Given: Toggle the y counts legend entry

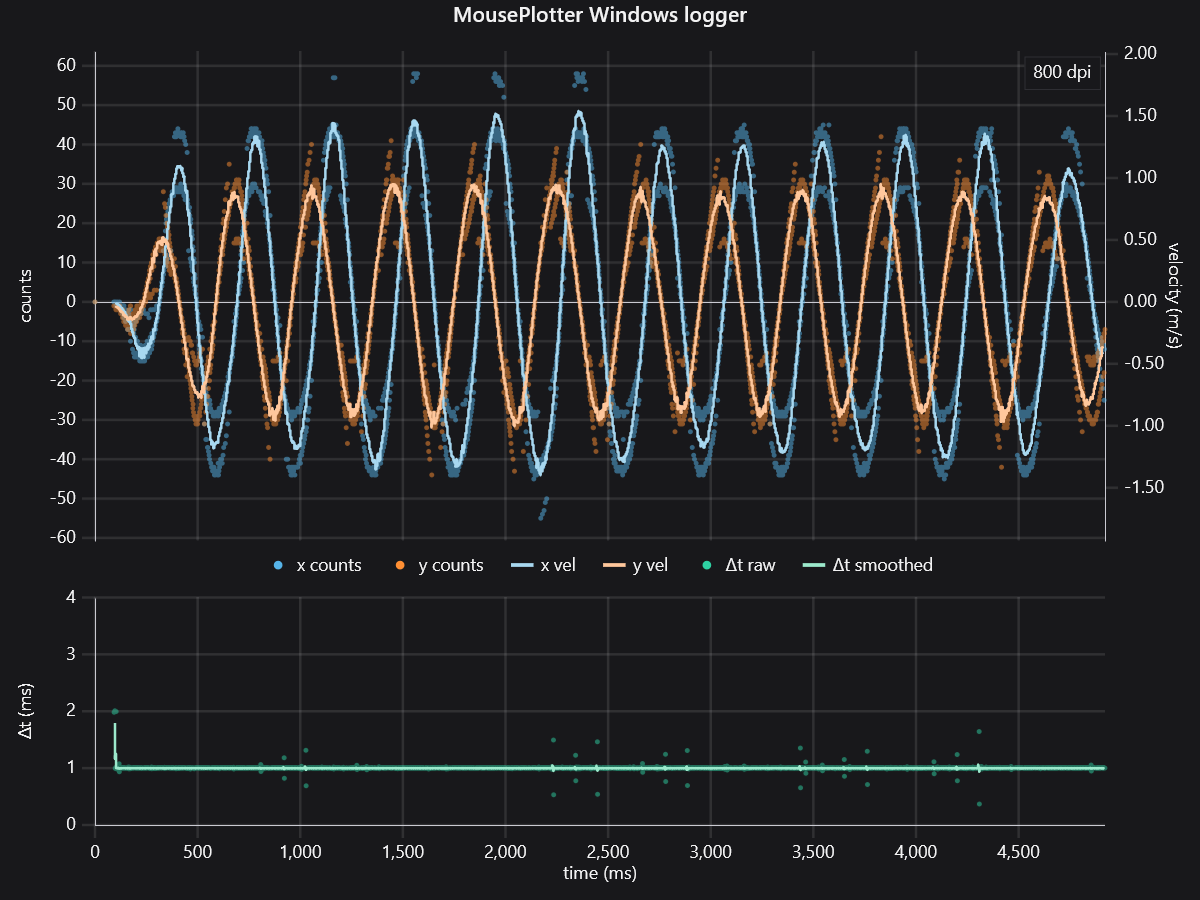Looking at the screenshot, I should [x=439, y=565].
